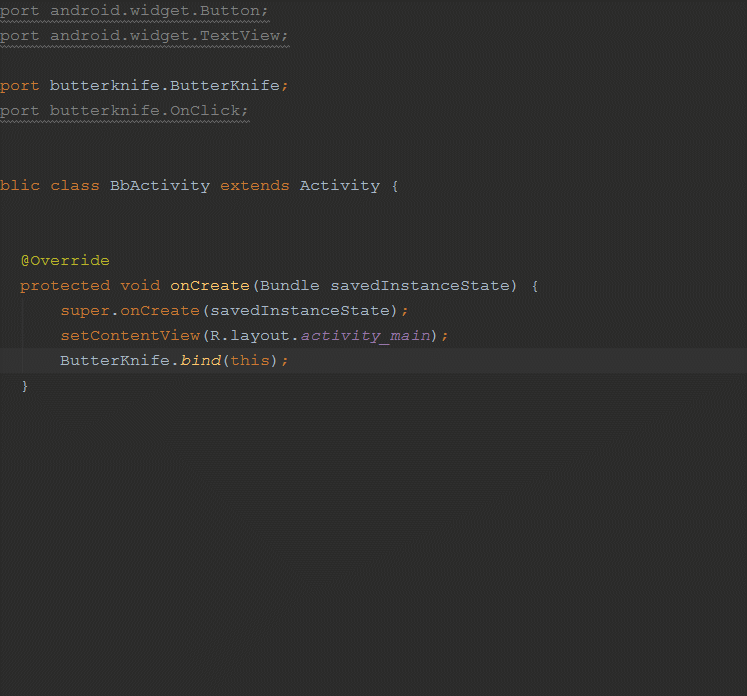Click the 'extends' keyword
This screenshot has height=696, width=747.
(x=255, y=185)
